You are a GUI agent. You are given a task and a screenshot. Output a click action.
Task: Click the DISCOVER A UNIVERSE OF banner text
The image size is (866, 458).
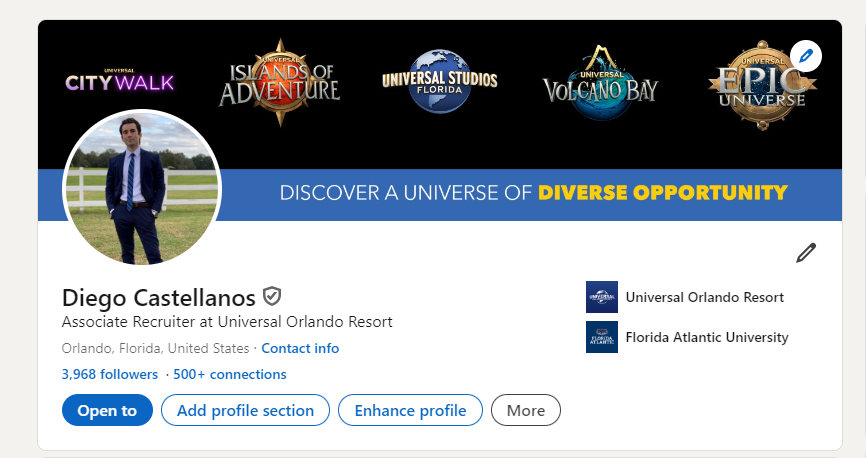coord(405,193)
